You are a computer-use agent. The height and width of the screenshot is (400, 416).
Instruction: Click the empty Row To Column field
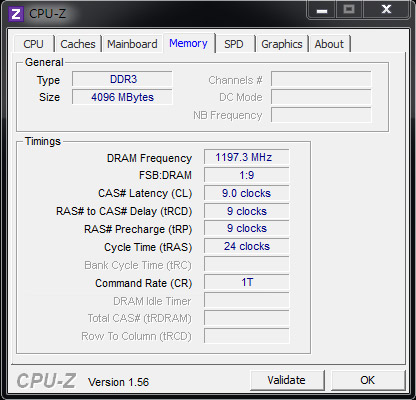(x=246, y=336)
